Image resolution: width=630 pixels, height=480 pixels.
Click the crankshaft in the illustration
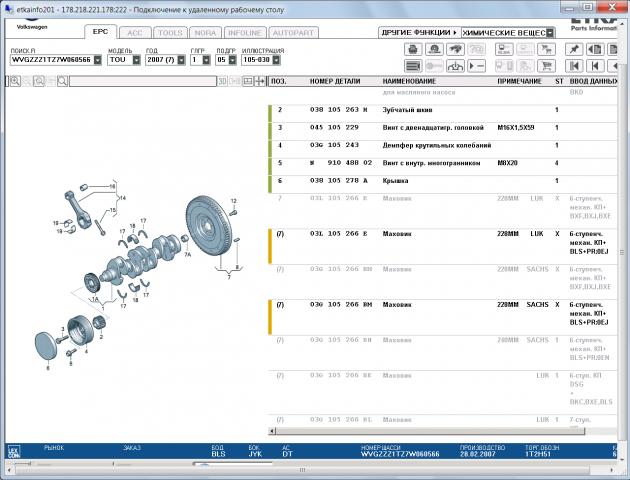[141, 257]
